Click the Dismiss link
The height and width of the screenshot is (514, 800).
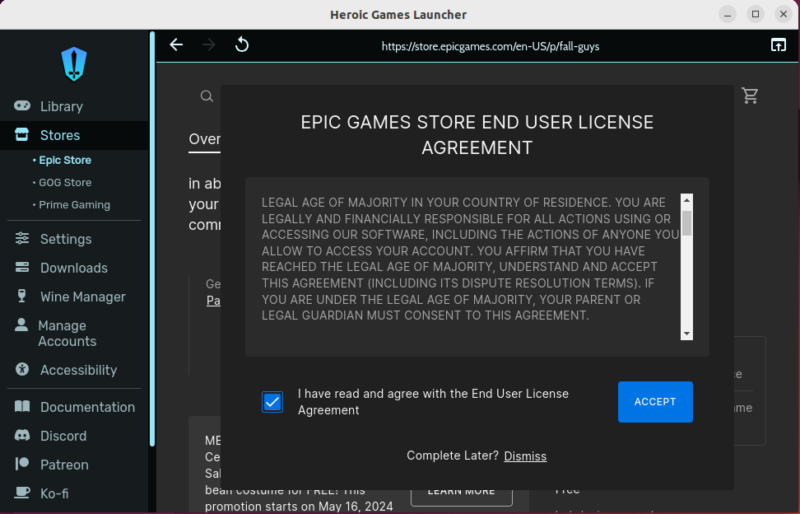click(525, 456)
